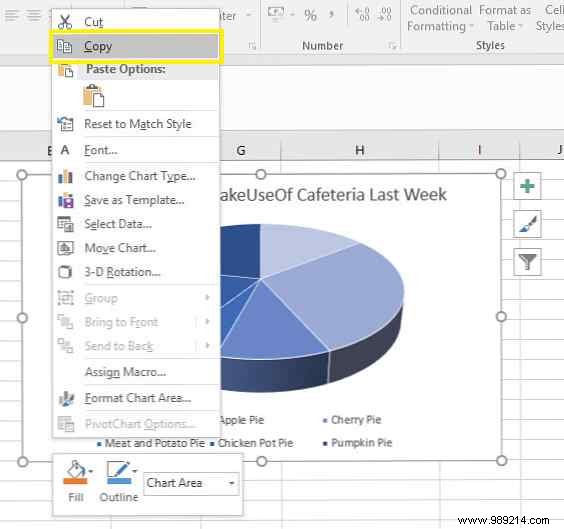The image size is (564, 529).
Task: Choose Copy from the context menu
Action: click(136, 46)
